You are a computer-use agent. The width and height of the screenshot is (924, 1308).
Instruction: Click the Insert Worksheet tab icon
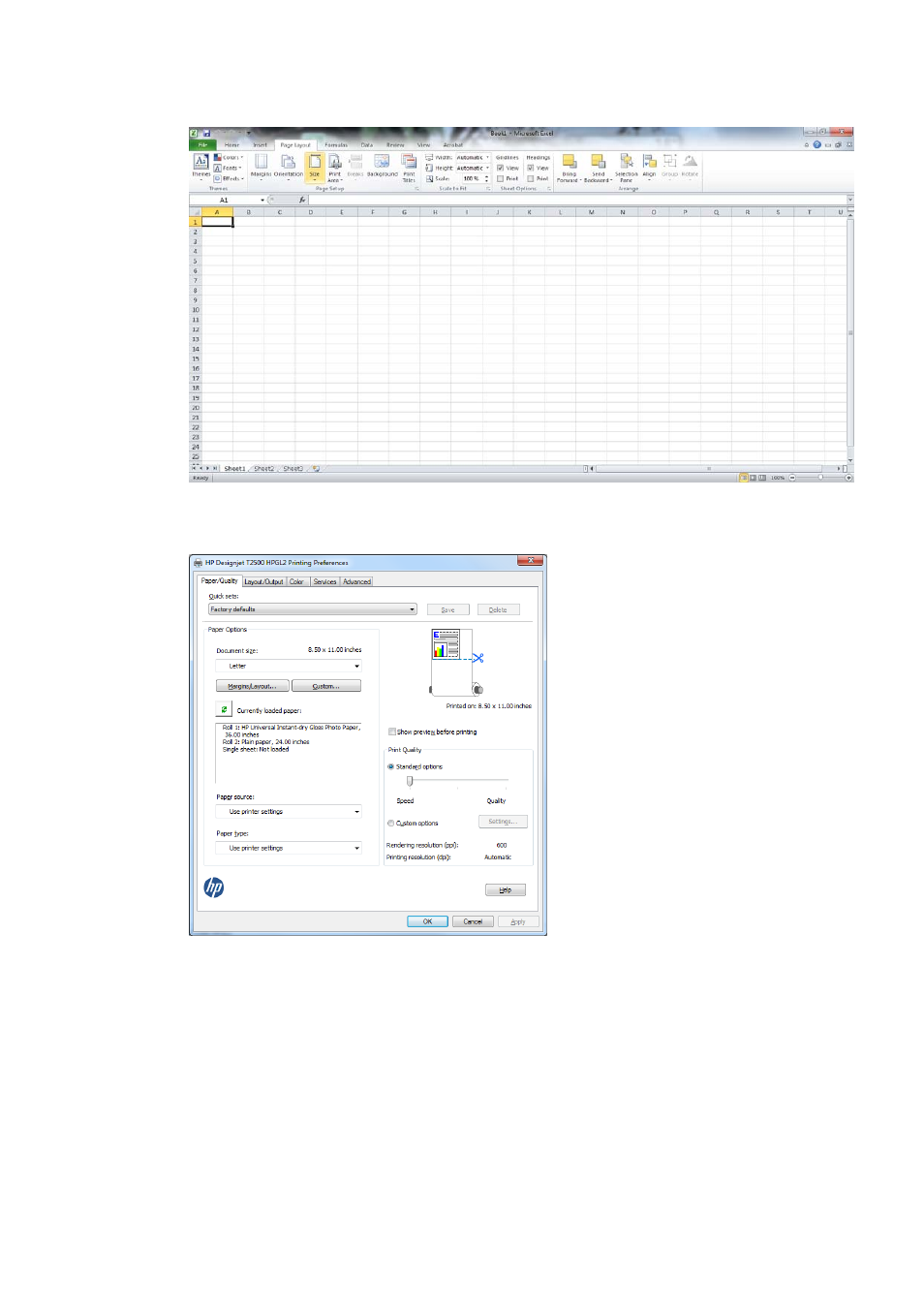tap(316, 468)
